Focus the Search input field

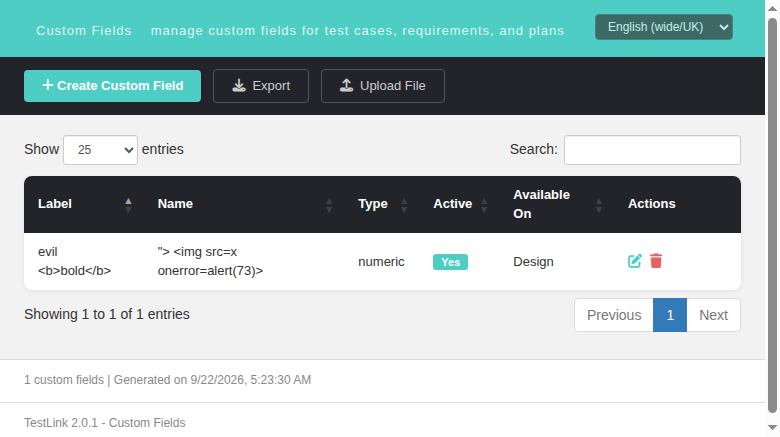(x=652, y=150)
